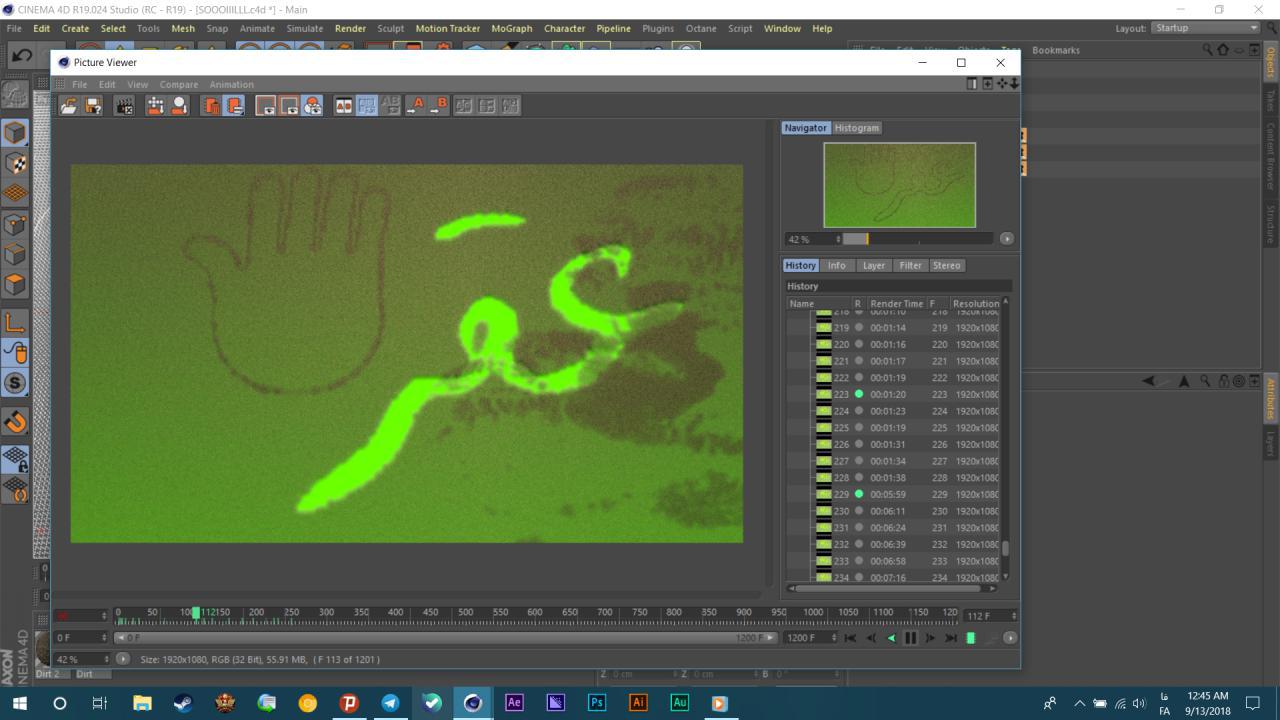This screenshot has height=720, width=1280.
Task: Toggle the render dot for frame 231
Action: 858,528
